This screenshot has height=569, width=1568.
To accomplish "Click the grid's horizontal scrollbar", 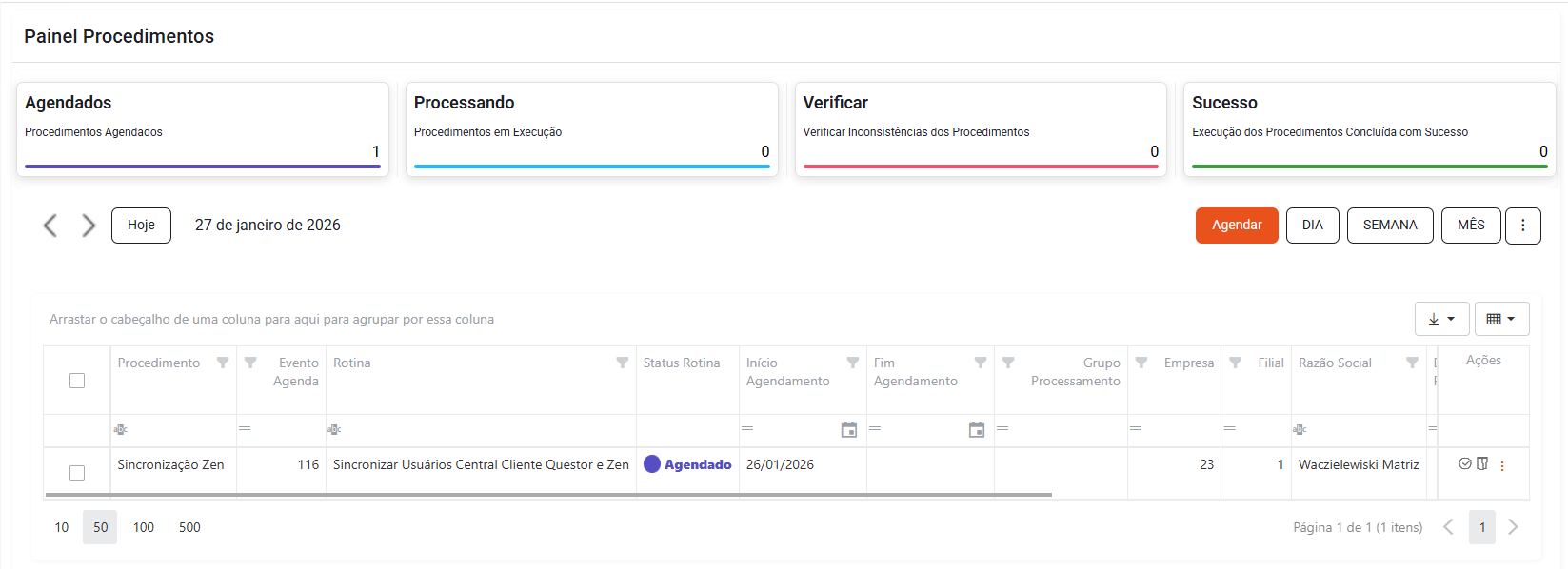I will (x=548, y=495).
